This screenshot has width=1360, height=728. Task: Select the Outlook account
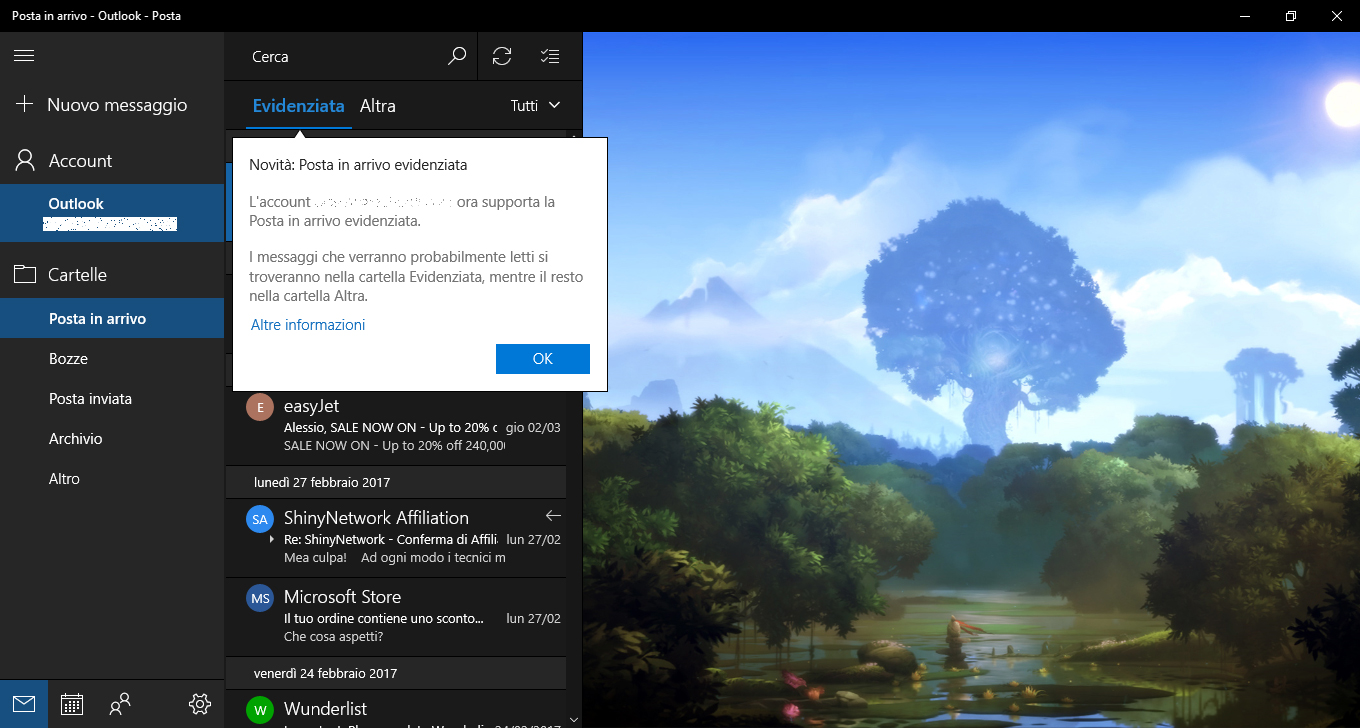pyautogui.click(x=112, y=213)
